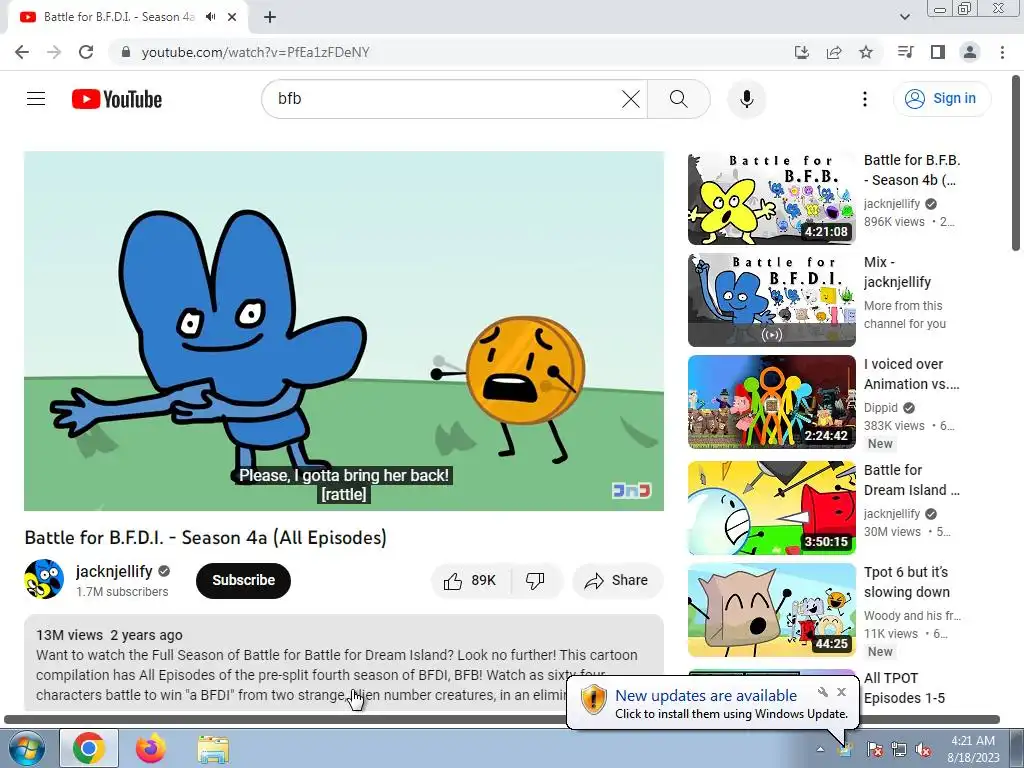Screen dimensions: 1024x768
Task: Open 'I voiced over Animation vs.' title
Action: [x=912, y=374]
